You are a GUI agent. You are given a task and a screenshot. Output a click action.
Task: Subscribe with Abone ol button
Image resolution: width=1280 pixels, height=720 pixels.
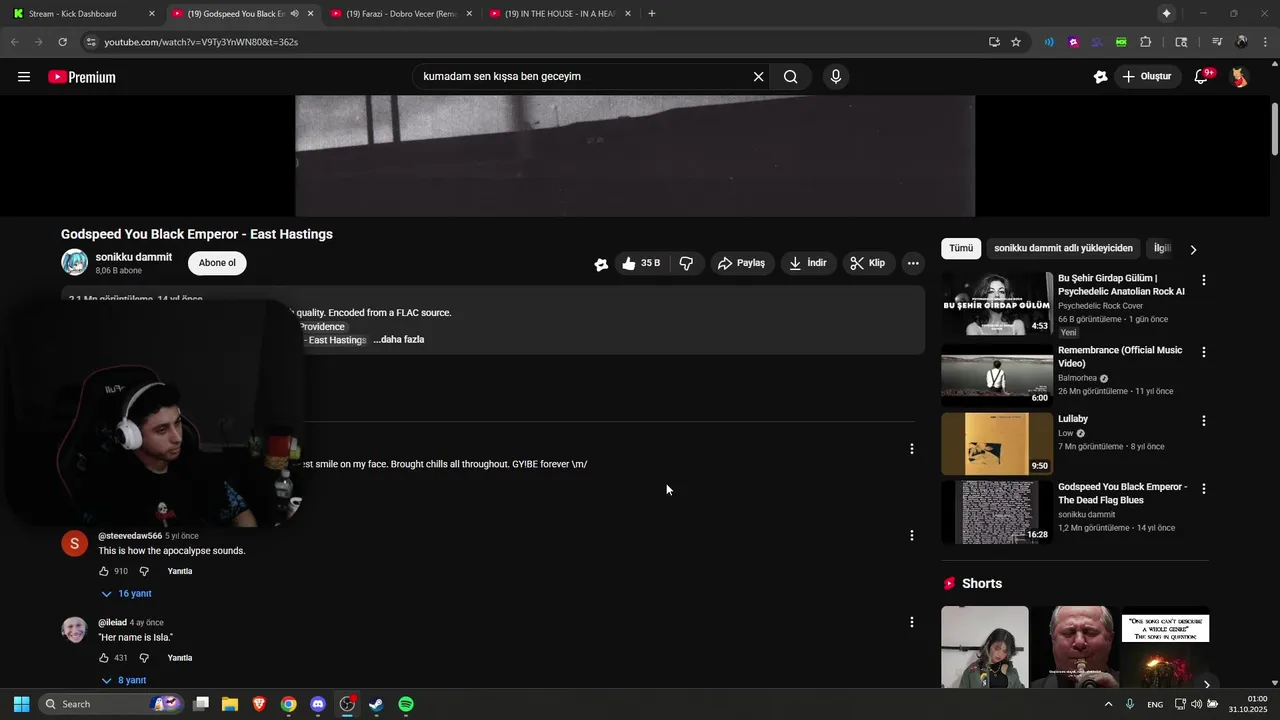(x=217, y=263)
